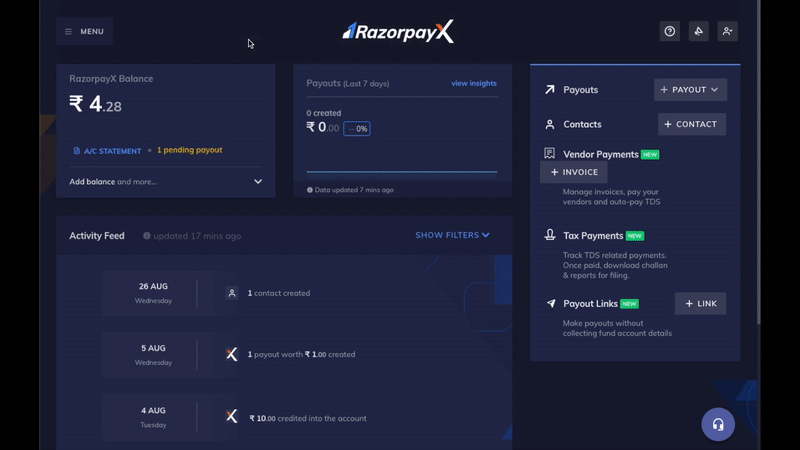Viewport: 800px width, 450px height.
Task: Click the Contacts person icon
Action: (x=549, y=124)
